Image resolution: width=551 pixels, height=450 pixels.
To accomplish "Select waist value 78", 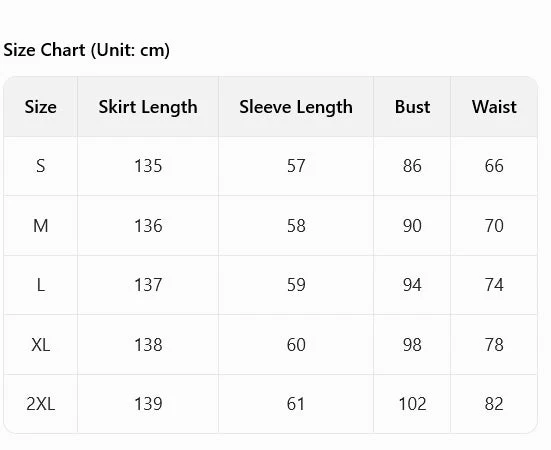I will coord(494,345).
